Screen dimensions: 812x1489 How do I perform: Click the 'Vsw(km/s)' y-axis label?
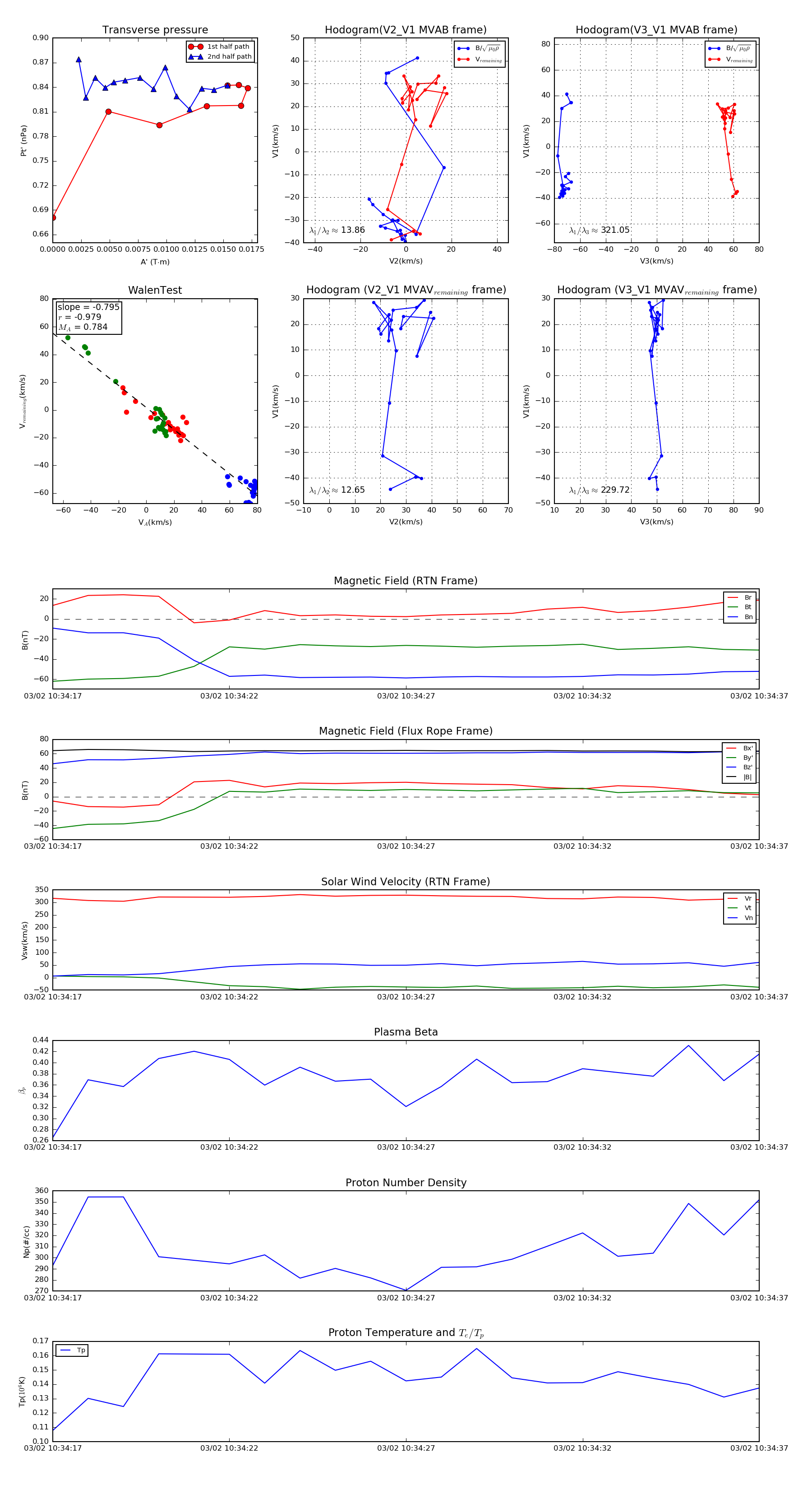(24, 940)
